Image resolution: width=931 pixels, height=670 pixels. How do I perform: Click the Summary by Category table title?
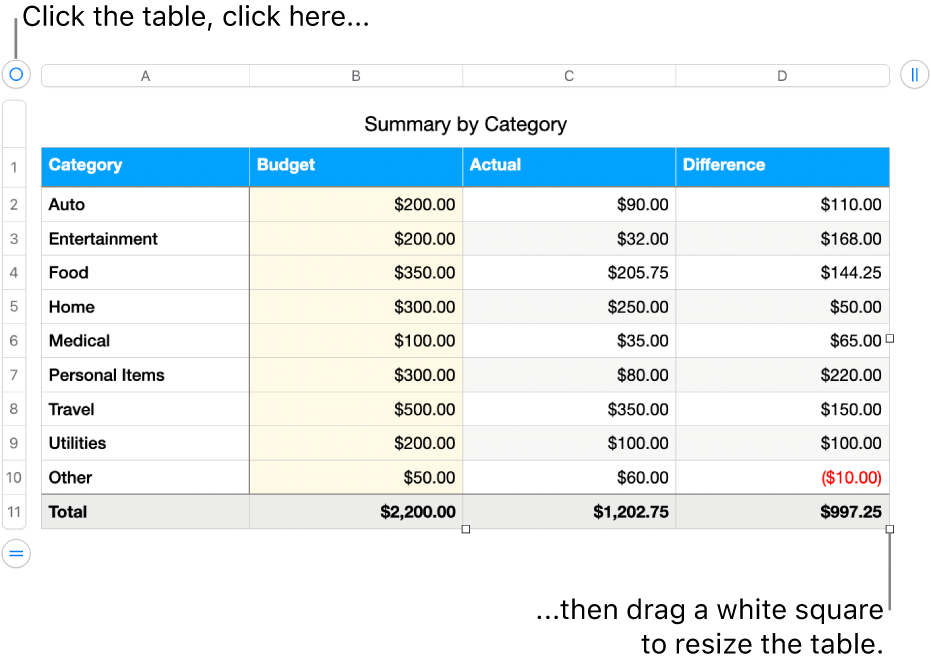465,124
